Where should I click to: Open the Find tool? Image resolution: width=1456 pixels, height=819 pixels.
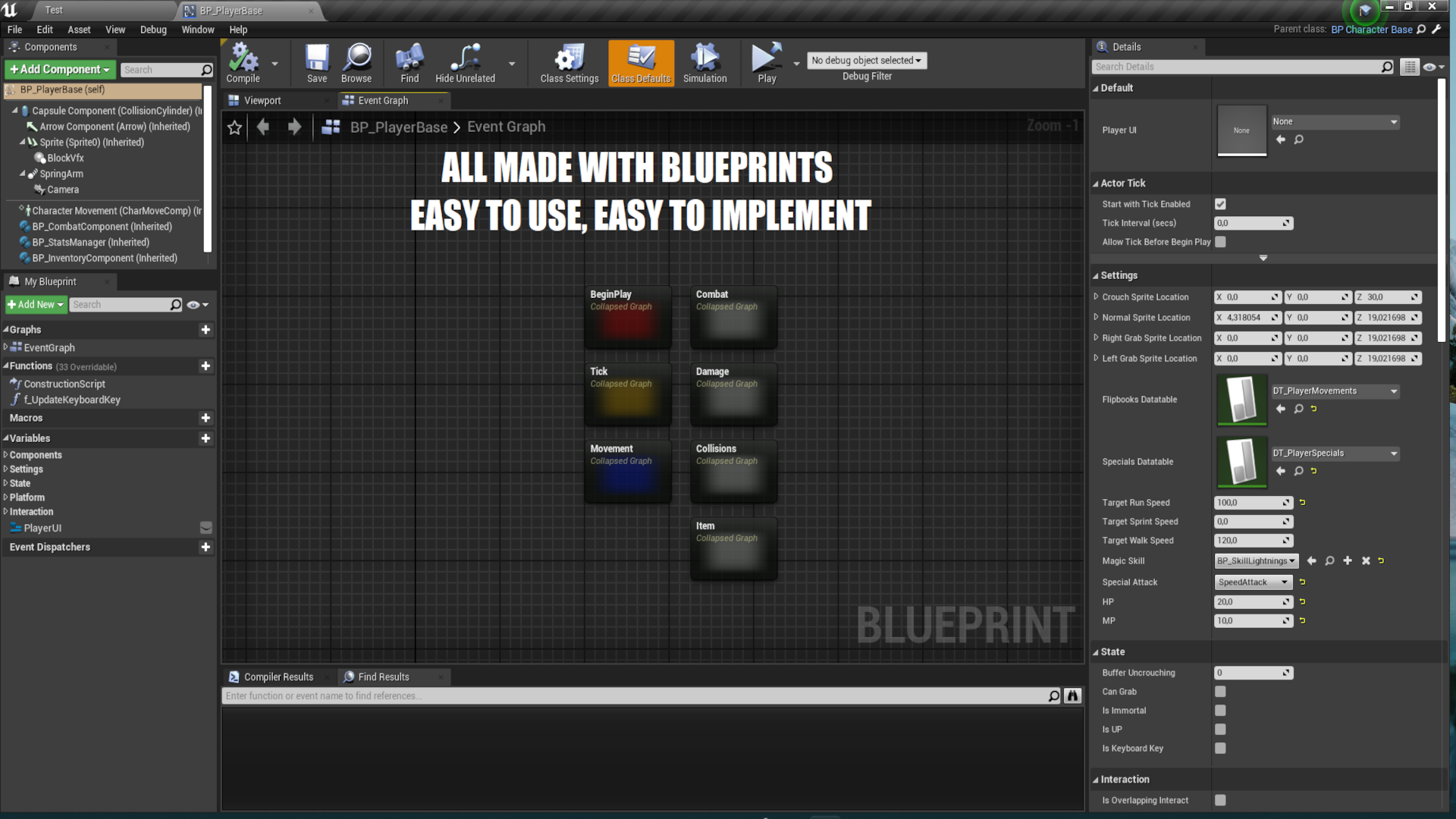(409, 62)
